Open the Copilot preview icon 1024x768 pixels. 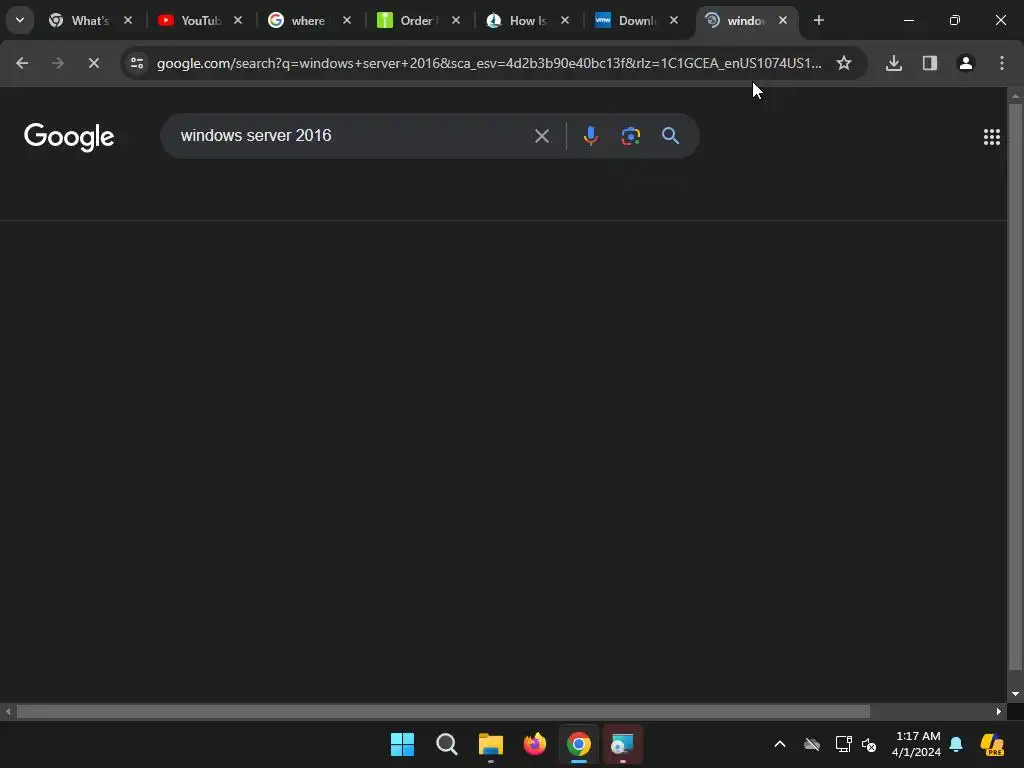992,744
